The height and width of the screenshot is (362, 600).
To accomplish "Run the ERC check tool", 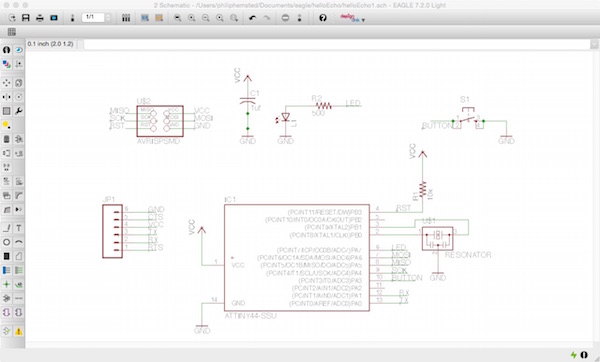I will click(x=7, y=331).
